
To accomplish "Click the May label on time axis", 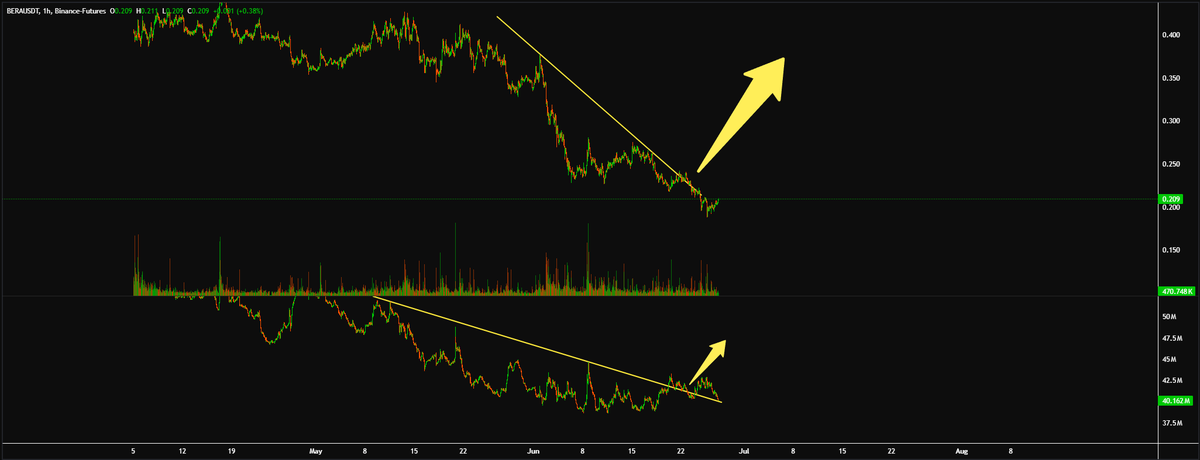I will click(317, 450).
